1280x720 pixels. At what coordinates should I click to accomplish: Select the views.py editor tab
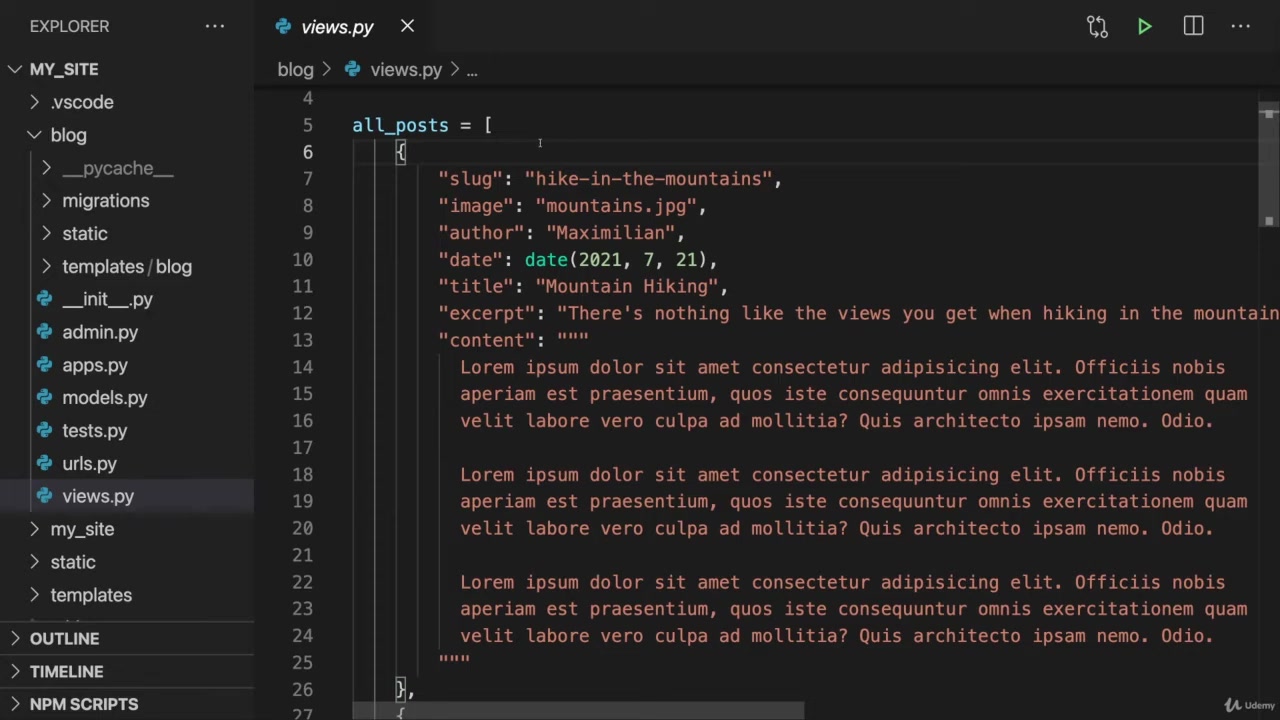click(336, 27)
